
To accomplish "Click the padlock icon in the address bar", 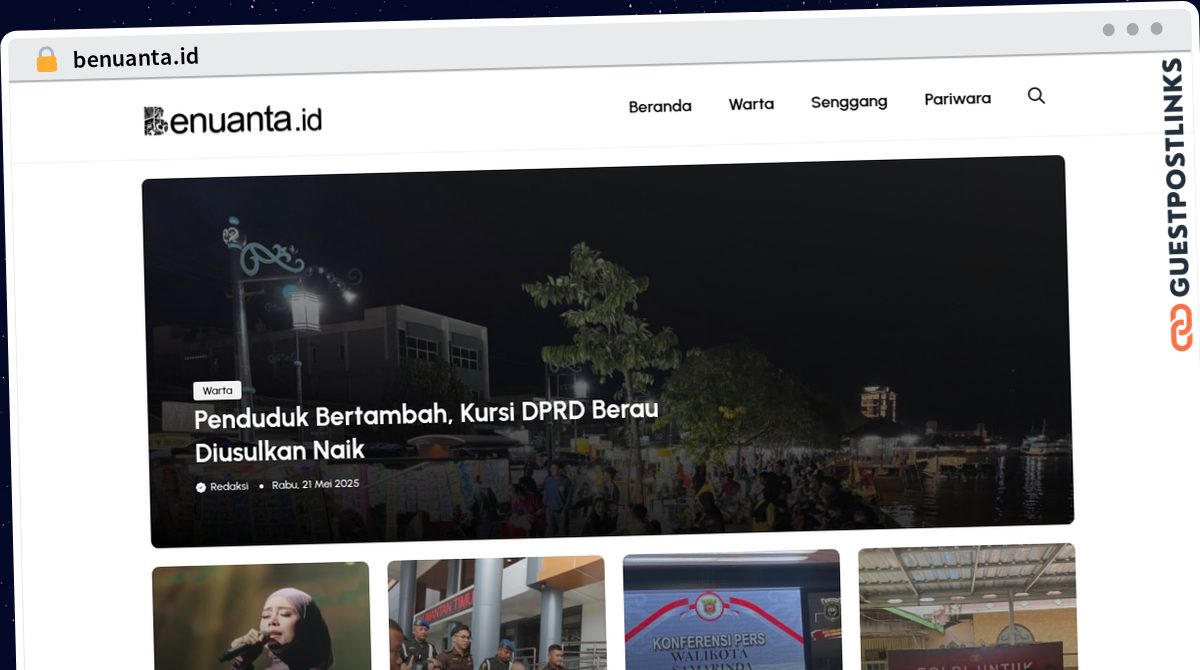I will click(x=46, y=57).
